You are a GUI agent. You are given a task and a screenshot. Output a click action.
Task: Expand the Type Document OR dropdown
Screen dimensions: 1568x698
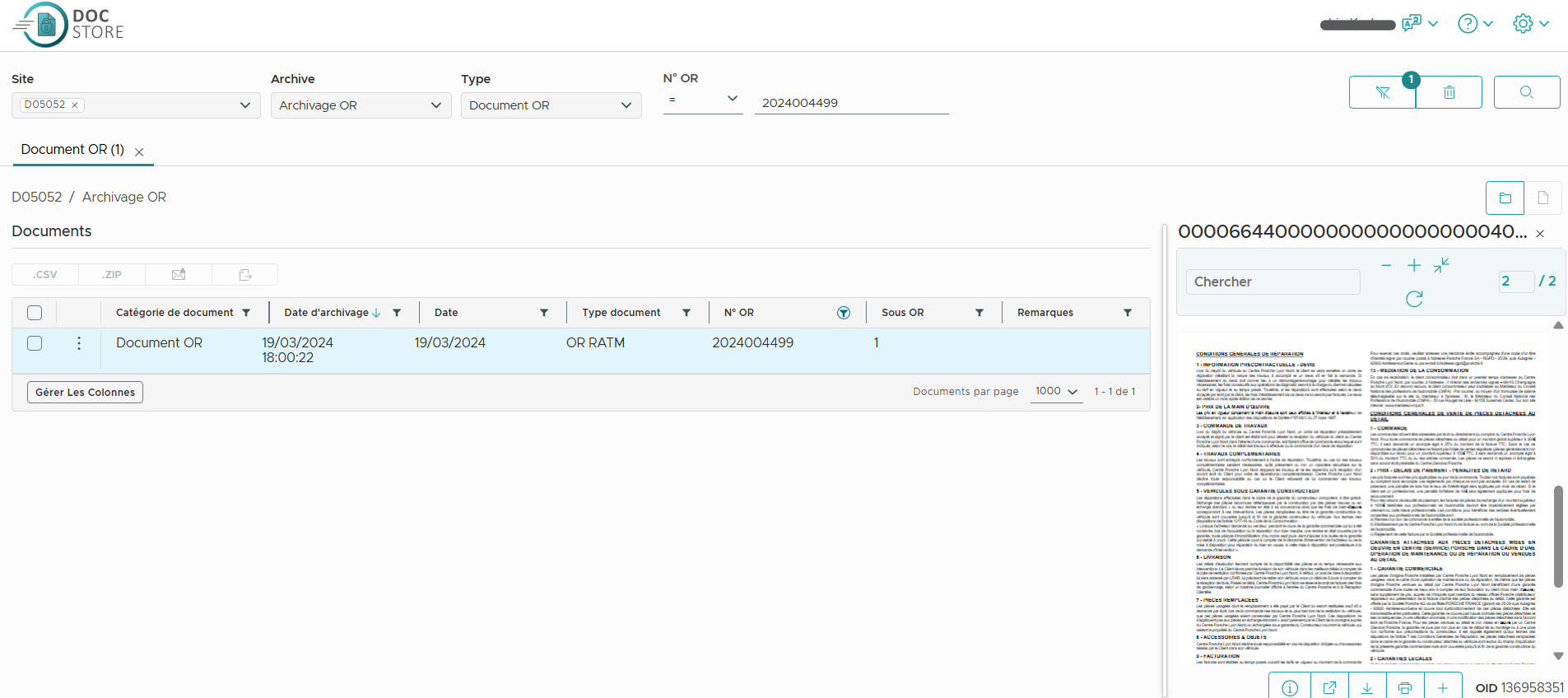[551, 105]
